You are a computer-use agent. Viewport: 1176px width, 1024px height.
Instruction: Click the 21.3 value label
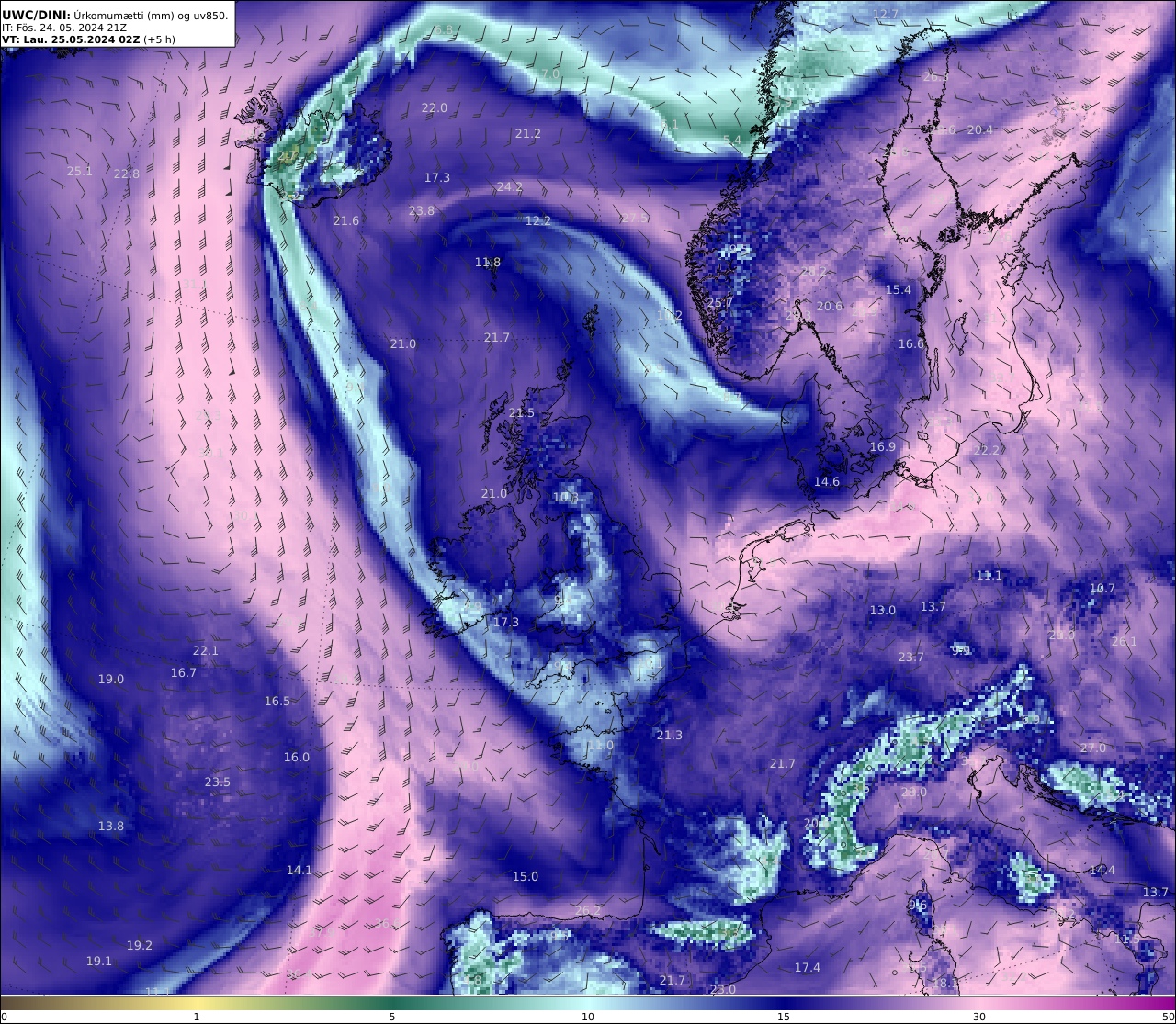tap(670, 735)
